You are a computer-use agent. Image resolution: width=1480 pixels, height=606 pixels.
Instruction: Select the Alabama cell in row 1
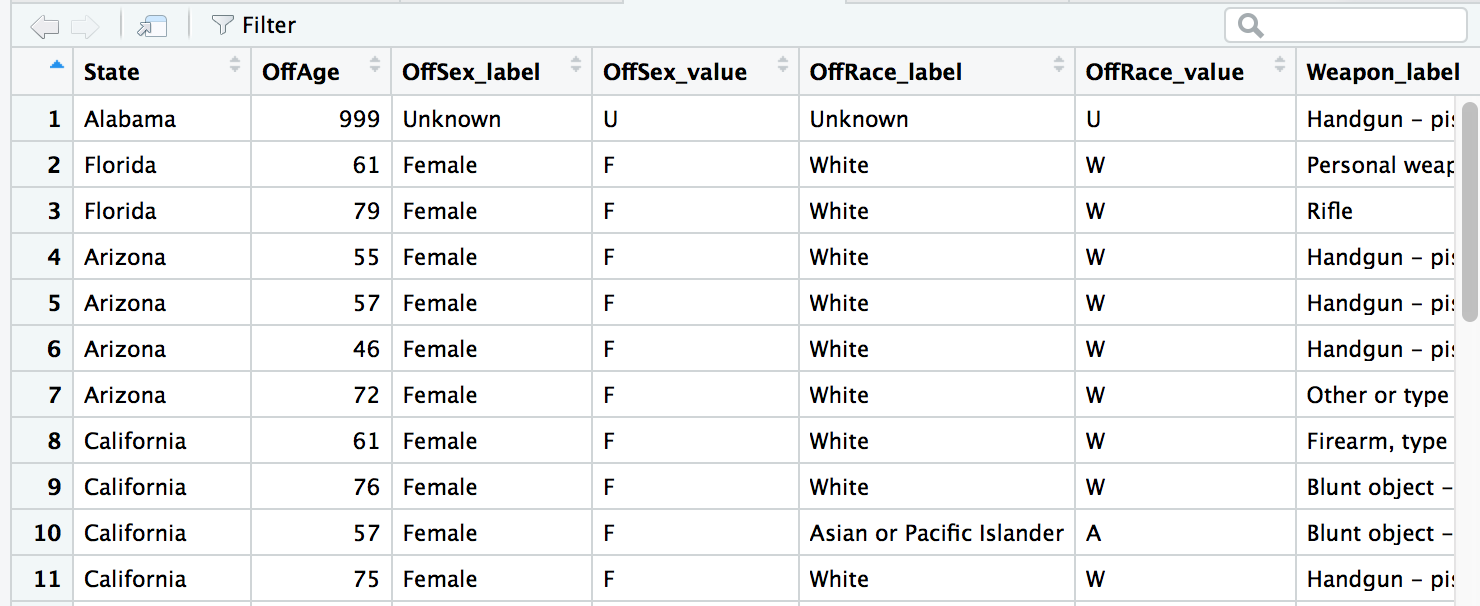point(162,119)
